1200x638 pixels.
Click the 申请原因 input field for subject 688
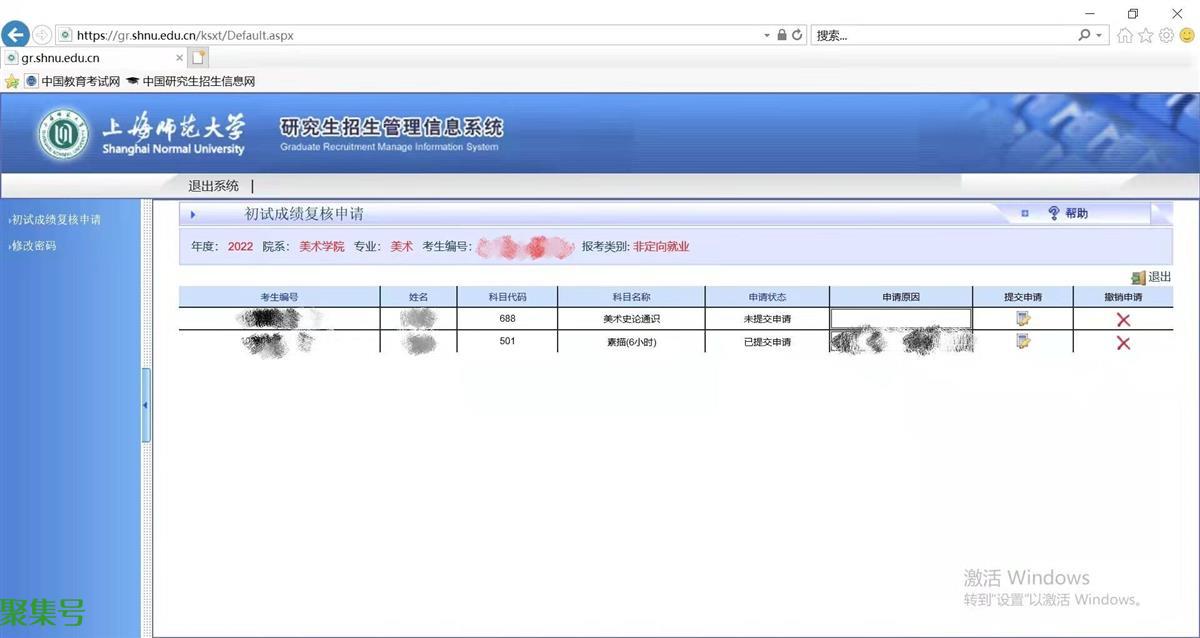[x=900, y=319]
